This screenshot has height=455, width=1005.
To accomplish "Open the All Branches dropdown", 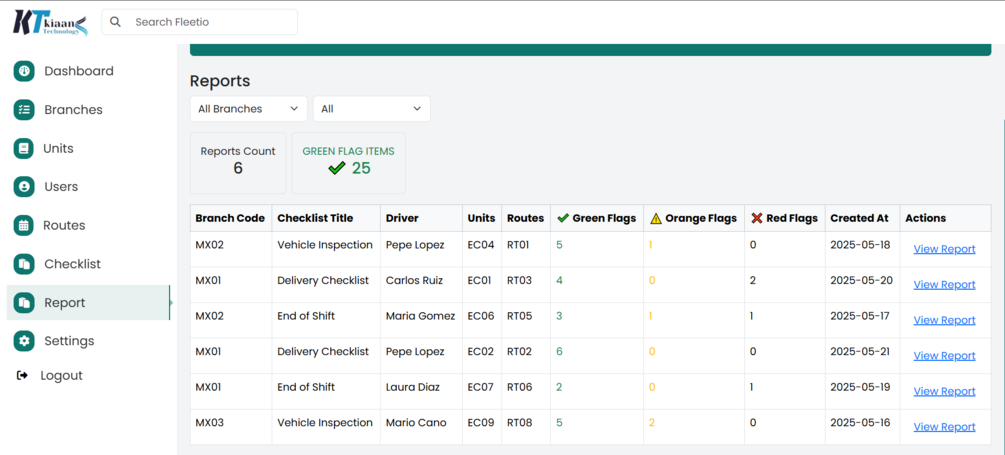I will pos(249,109).
